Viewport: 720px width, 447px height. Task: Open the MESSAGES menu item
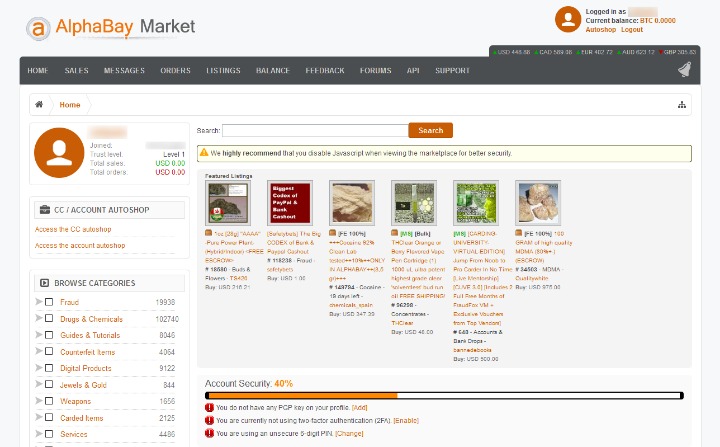(124, 70)
